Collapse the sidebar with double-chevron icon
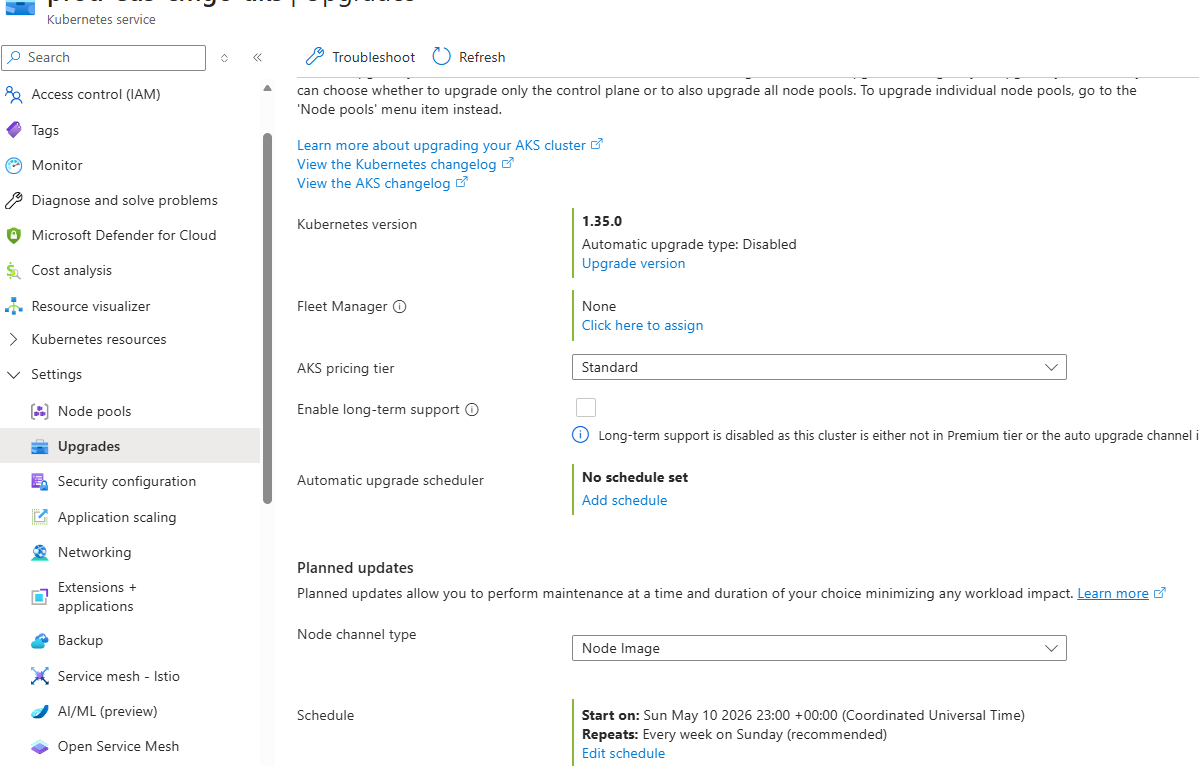The width and height of the screenshot is (1199, 766). click(x=258, y=57)
